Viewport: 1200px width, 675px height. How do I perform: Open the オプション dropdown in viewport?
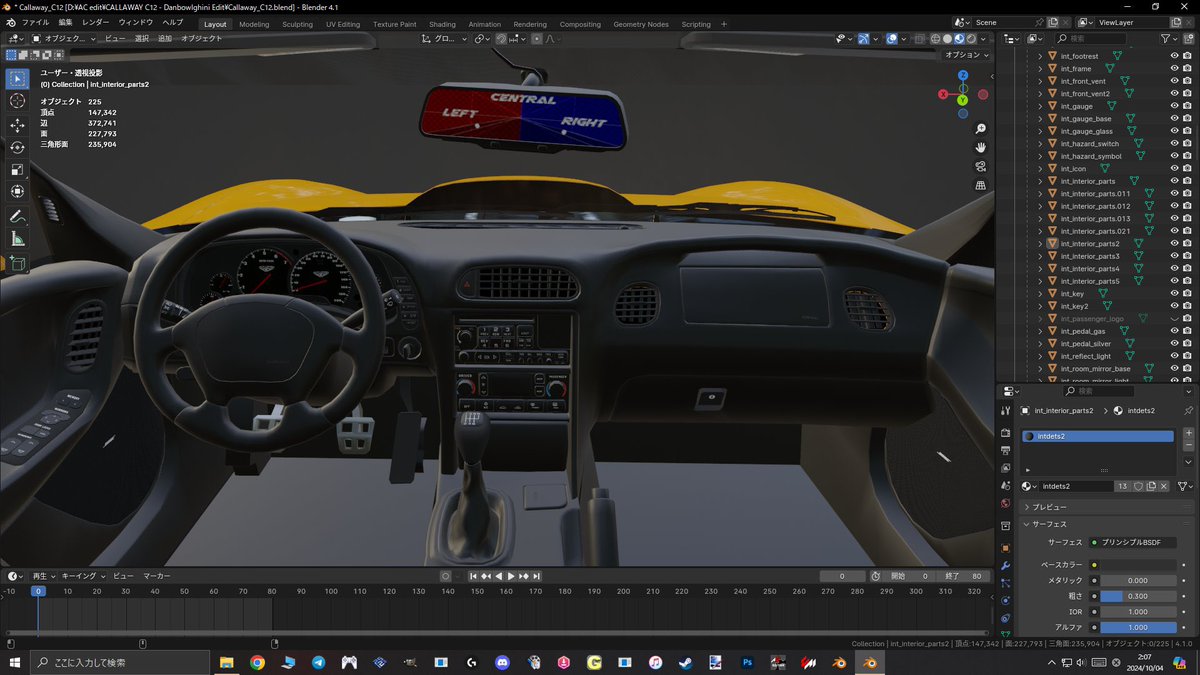pyautogui.click(x=966, y=55)
